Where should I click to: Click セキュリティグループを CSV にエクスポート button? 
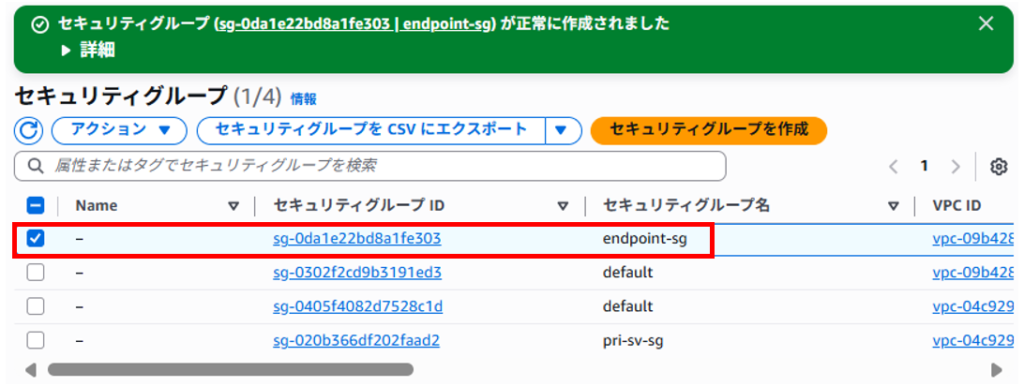[x=371, y=130]
